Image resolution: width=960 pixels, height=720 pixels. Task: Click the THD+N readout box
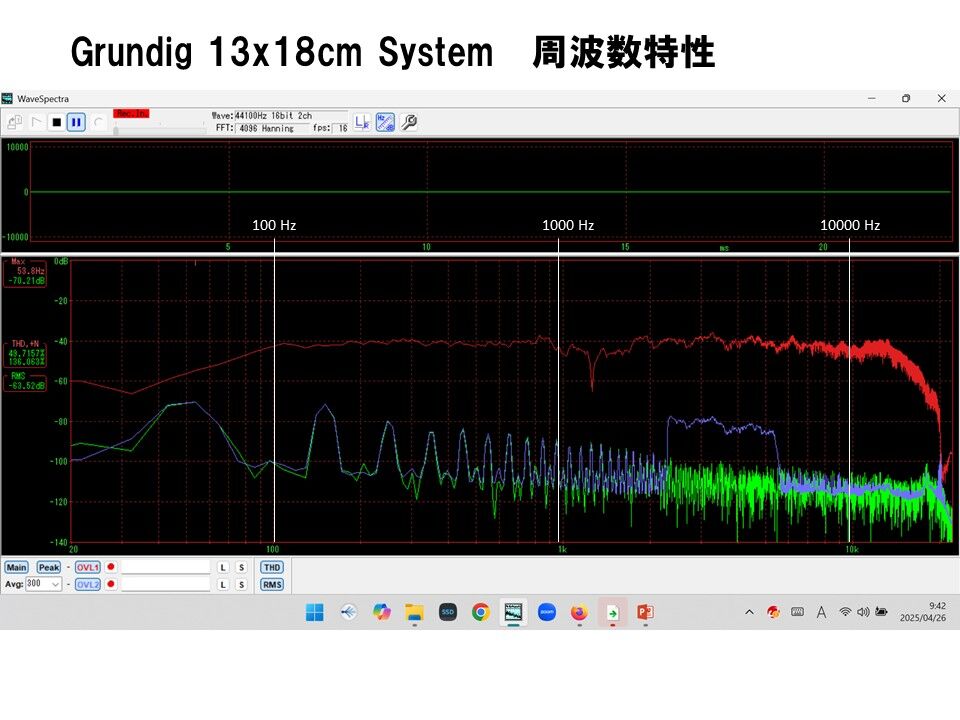[25, 353]
